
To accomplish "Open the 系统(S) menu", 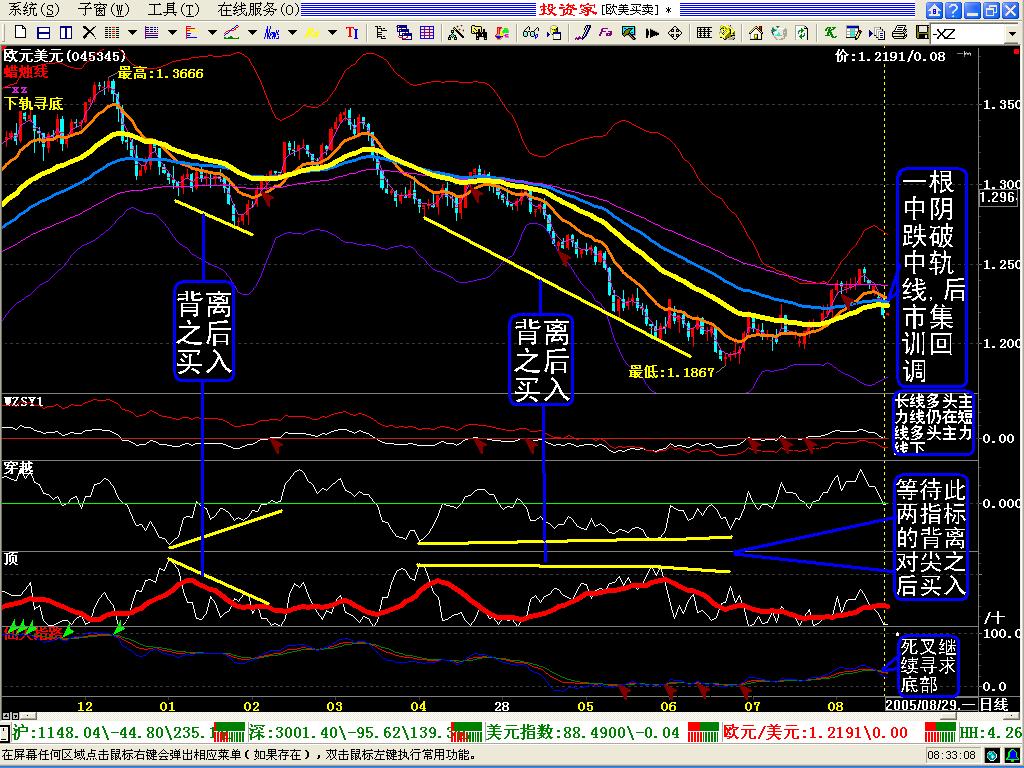I will [x=33, y=10].
